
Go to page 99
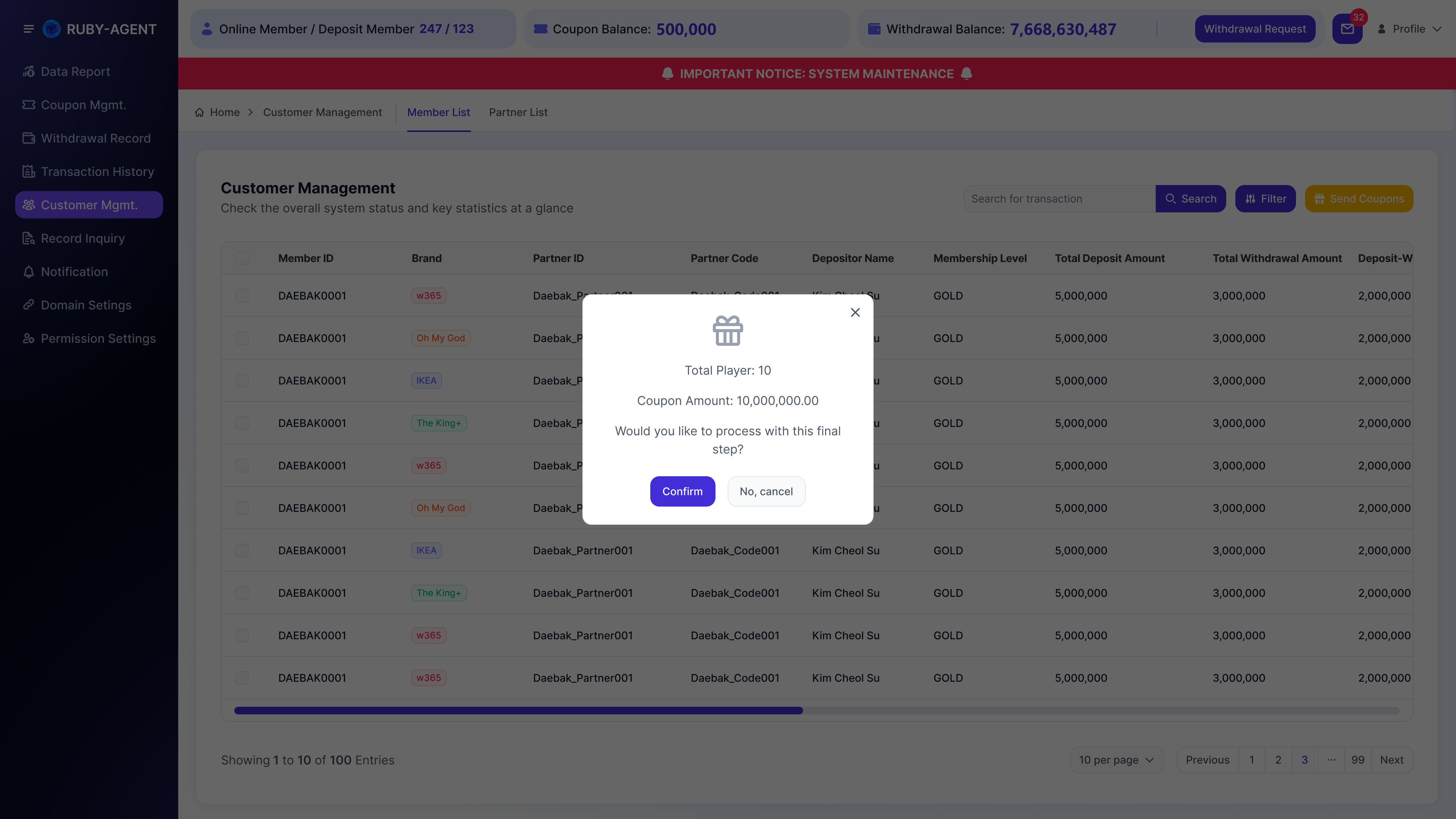pos(1358,760)
